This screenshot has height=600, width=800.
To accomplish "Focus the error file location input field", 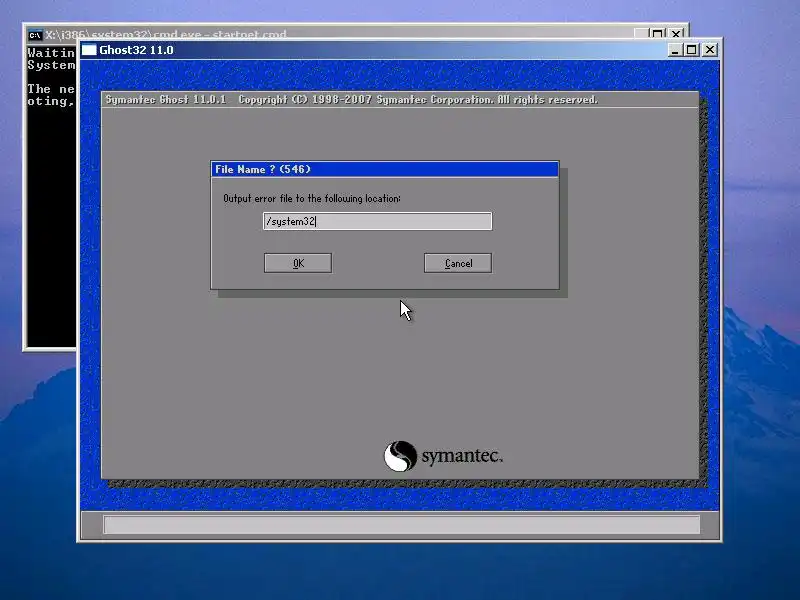I will click(378, 221).
